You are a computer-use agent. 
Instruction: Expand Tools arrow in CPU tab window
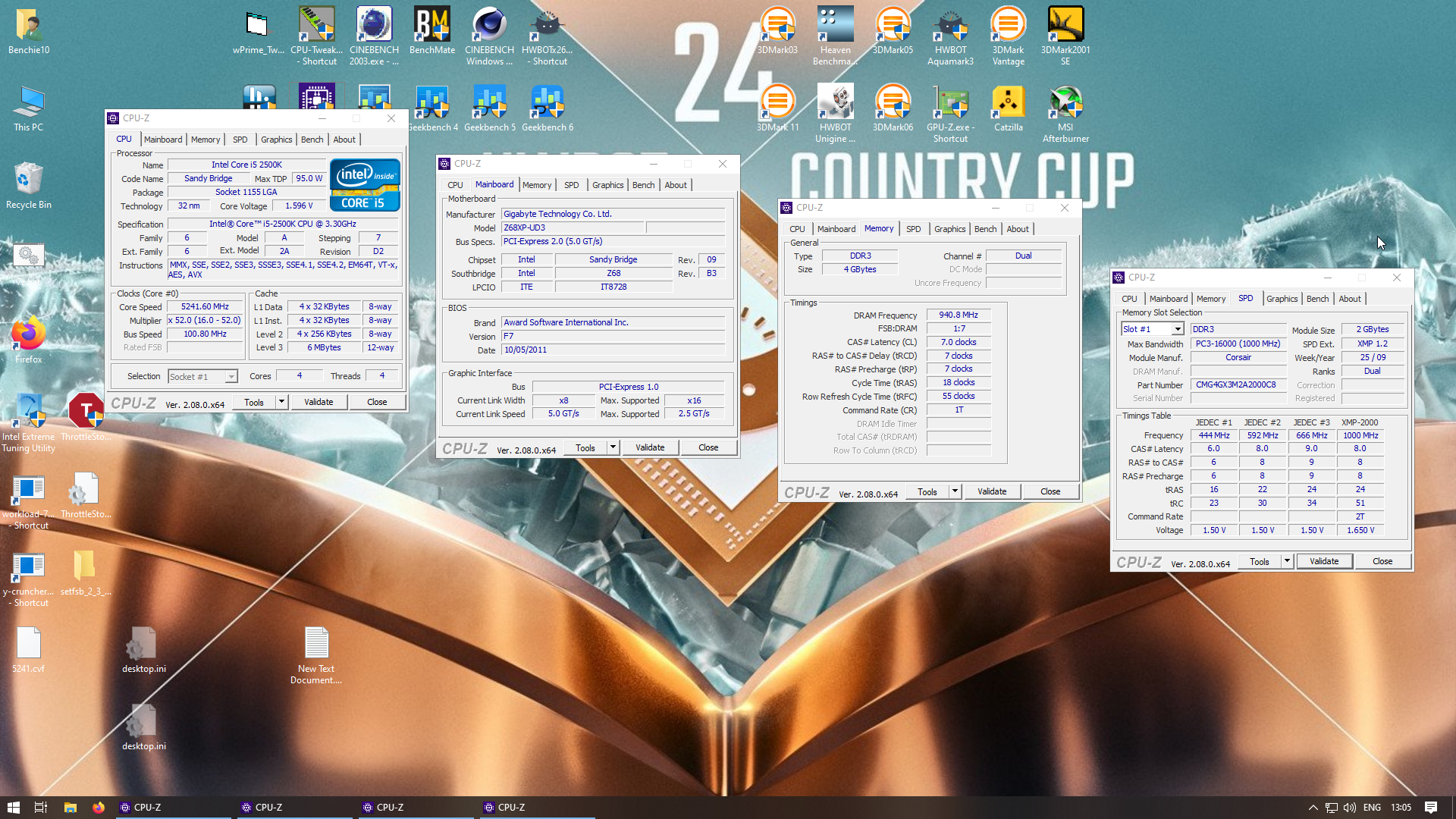(281, 402)
